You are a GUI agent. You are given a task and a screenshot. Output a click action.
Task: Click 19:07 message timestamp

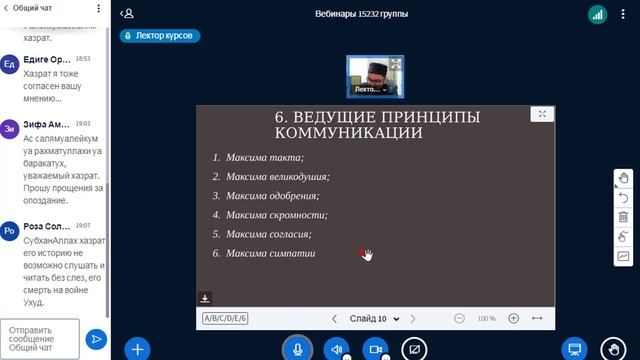click(83, 225)
